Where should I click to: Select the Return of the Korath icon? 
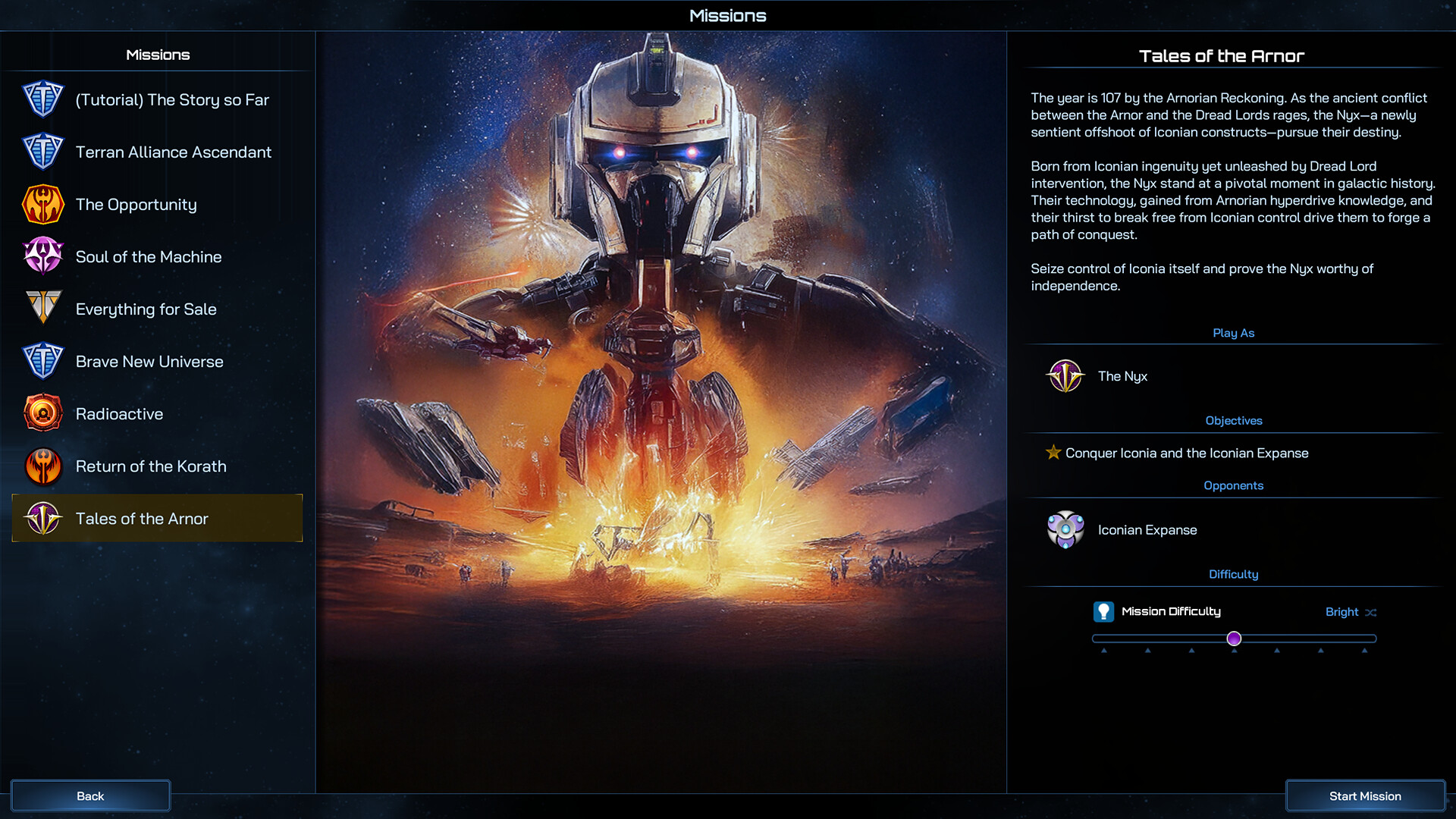click(x=43, y=466)
